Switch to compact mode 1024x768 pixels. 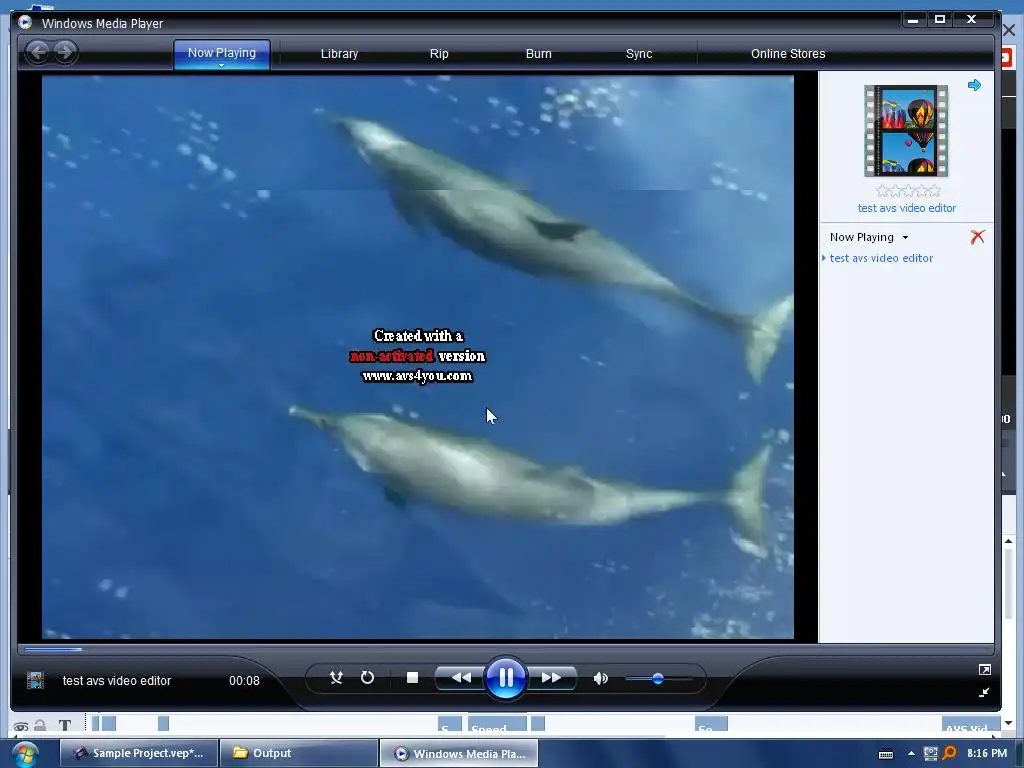pos(984,692)
